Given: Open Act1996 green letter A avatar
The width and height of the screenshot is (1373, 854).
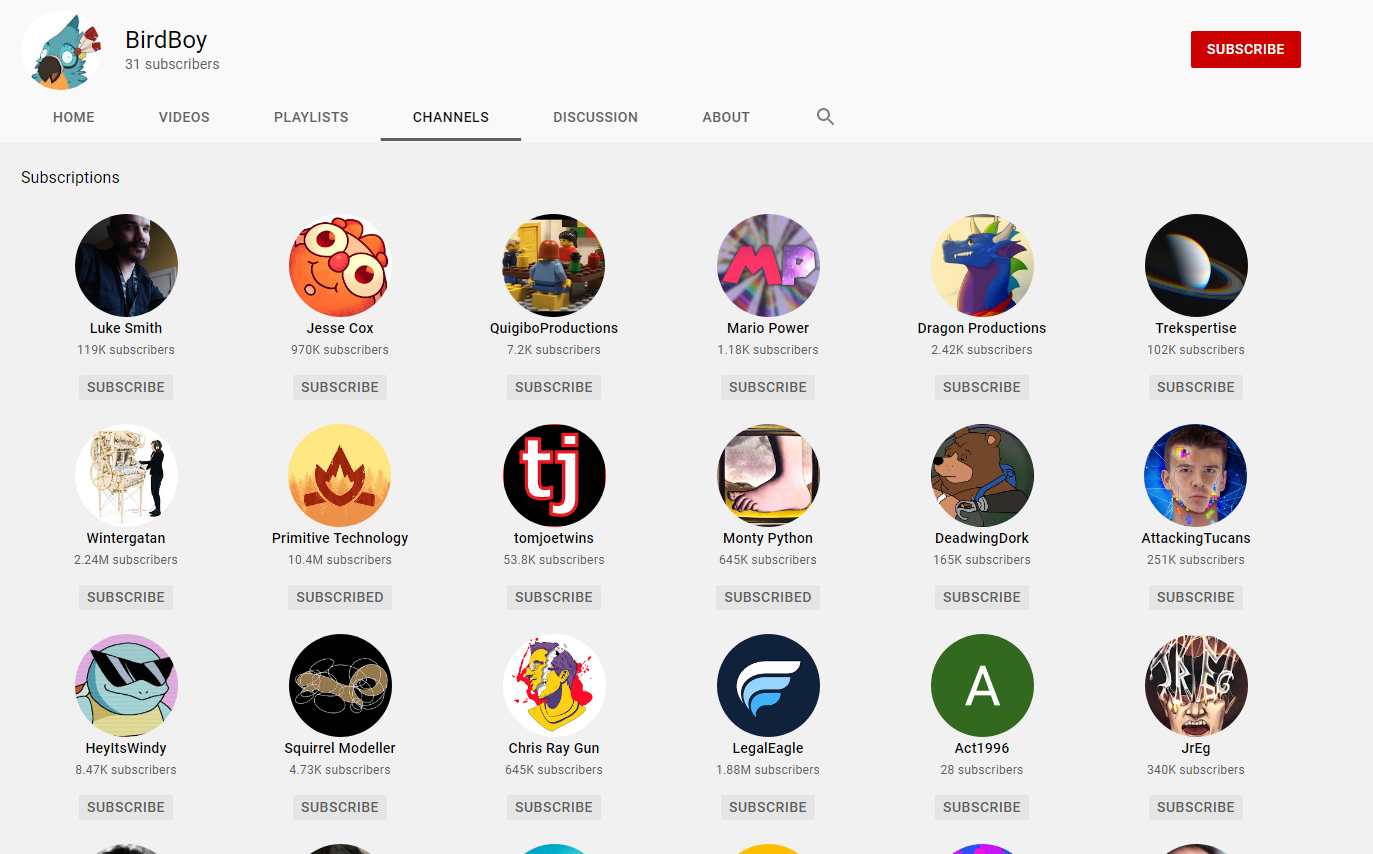Looking at the screenshot, I should click(982, 685).
